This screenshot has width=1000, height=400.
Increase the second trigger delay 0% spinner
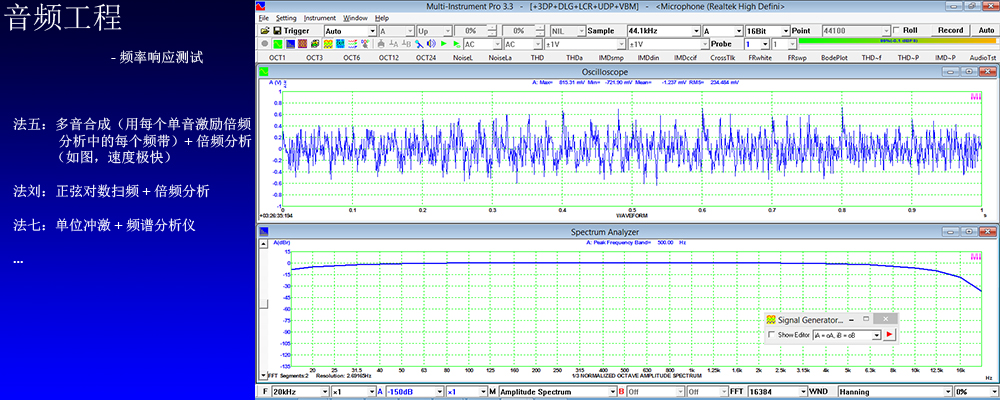tap(539, 28)
